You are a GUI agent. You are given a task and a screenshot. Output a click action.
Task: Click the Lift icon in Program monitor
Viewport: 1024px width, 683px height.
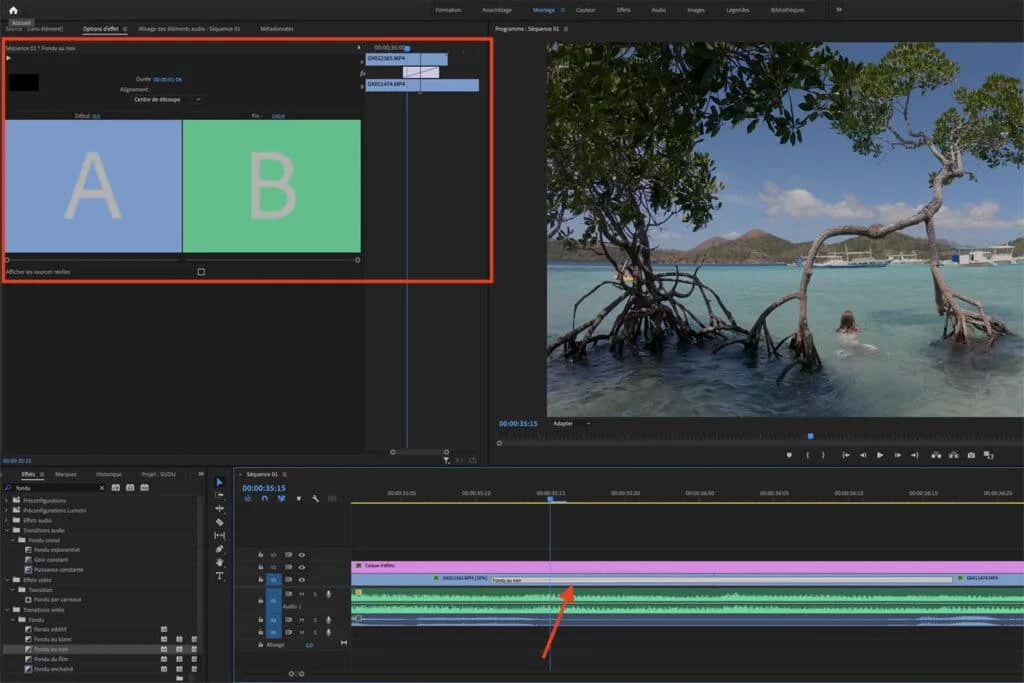pos(936,455)
